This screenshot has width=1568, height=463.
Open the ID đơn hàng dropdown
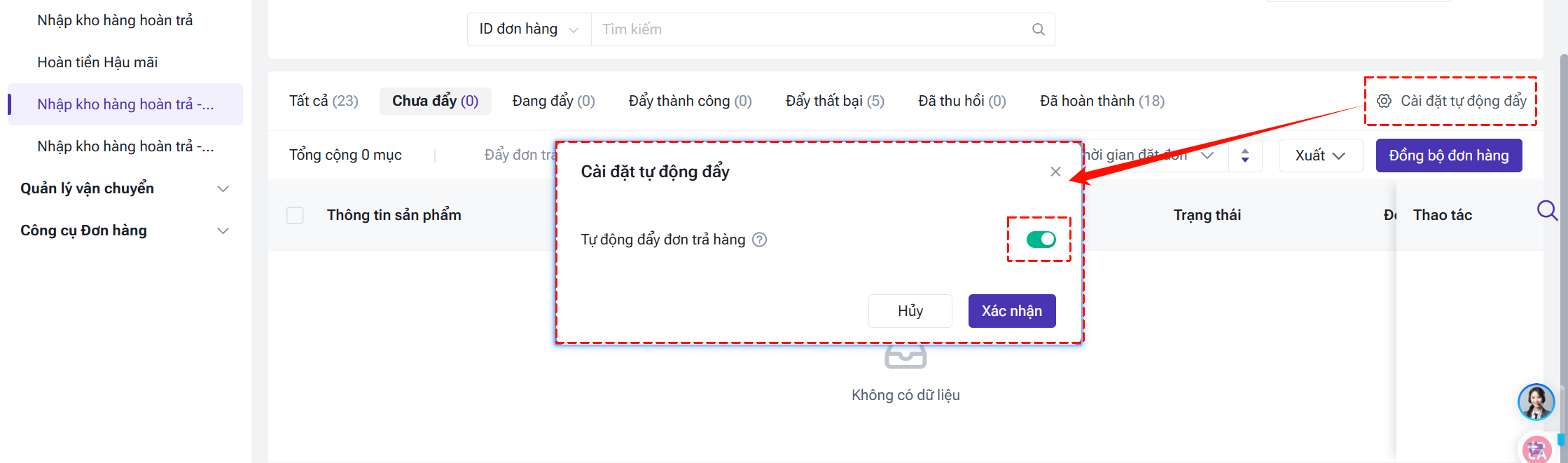pos(529,29)
